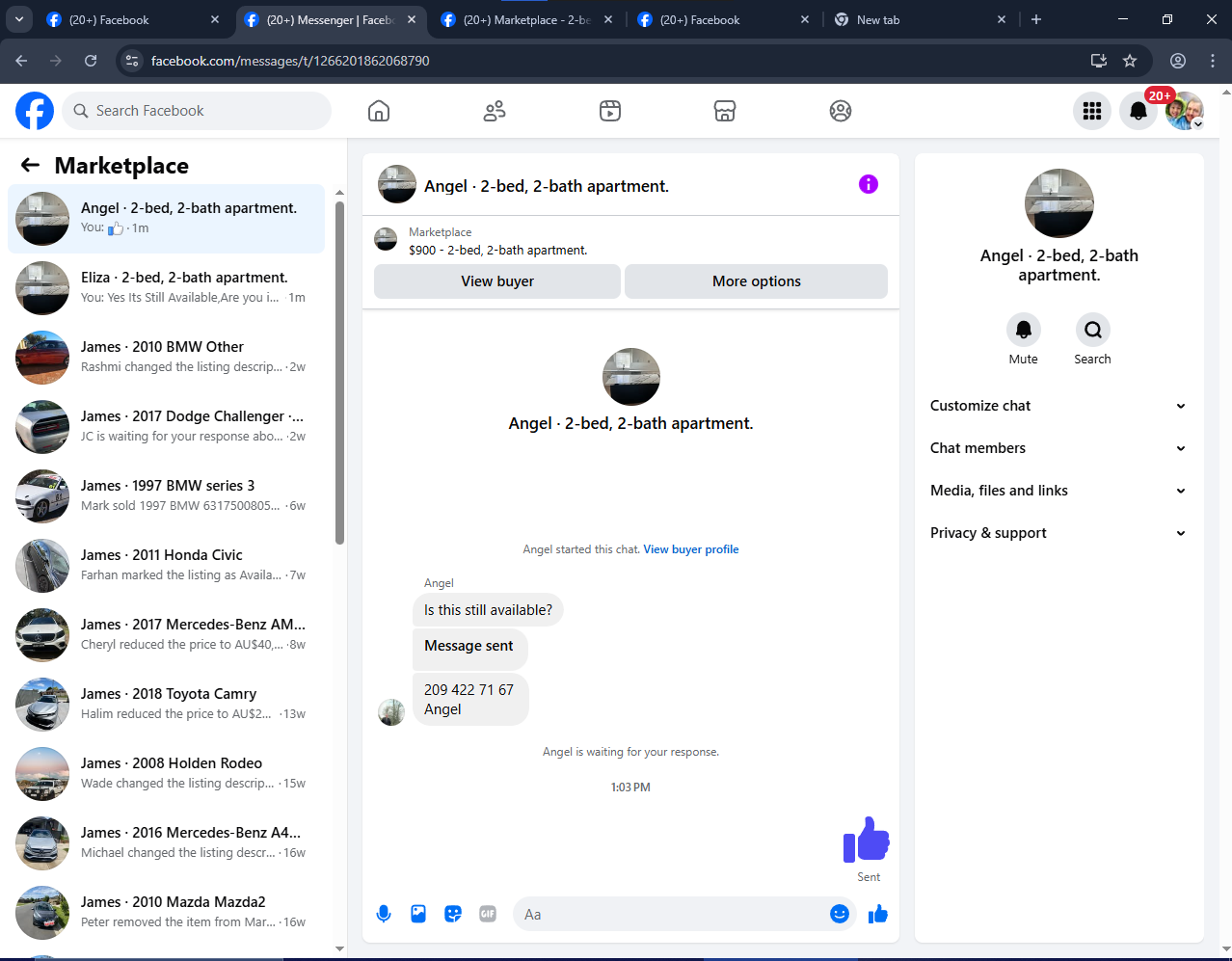Bookmark this page with the star icon
This screenshot has height=961, width=1232.
click(x=1130, y=61)
